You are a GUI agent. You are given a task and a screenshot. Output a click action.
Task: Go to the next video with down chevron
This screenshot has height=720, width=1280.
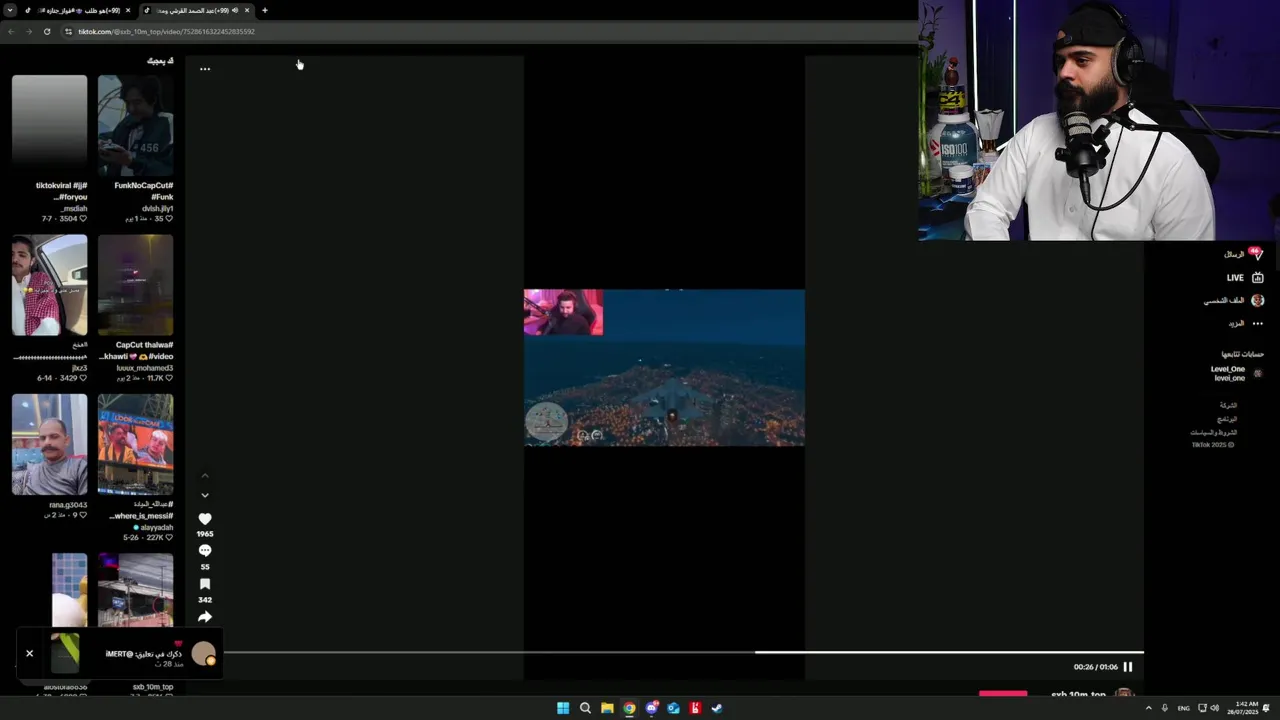click(205, 495)
